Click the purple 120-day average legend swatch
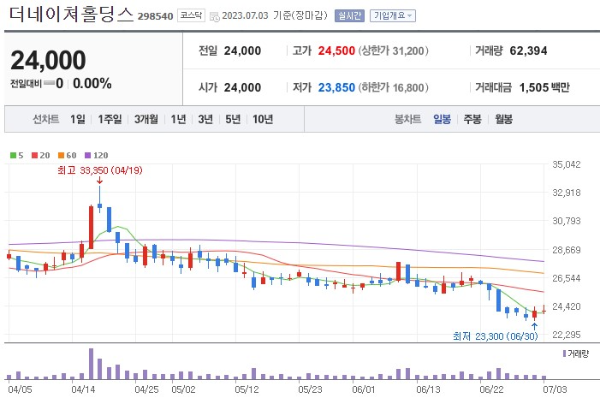Screen dimensions: 600x408 tap(88, 155)
